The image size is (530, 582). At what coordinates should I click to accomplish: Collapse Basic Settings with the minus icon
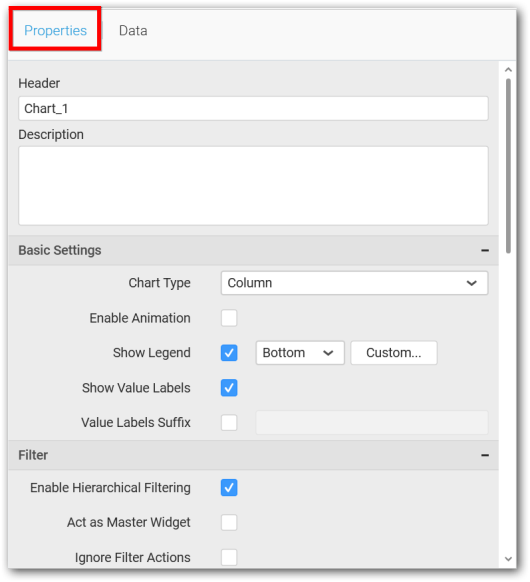(485, 251)
